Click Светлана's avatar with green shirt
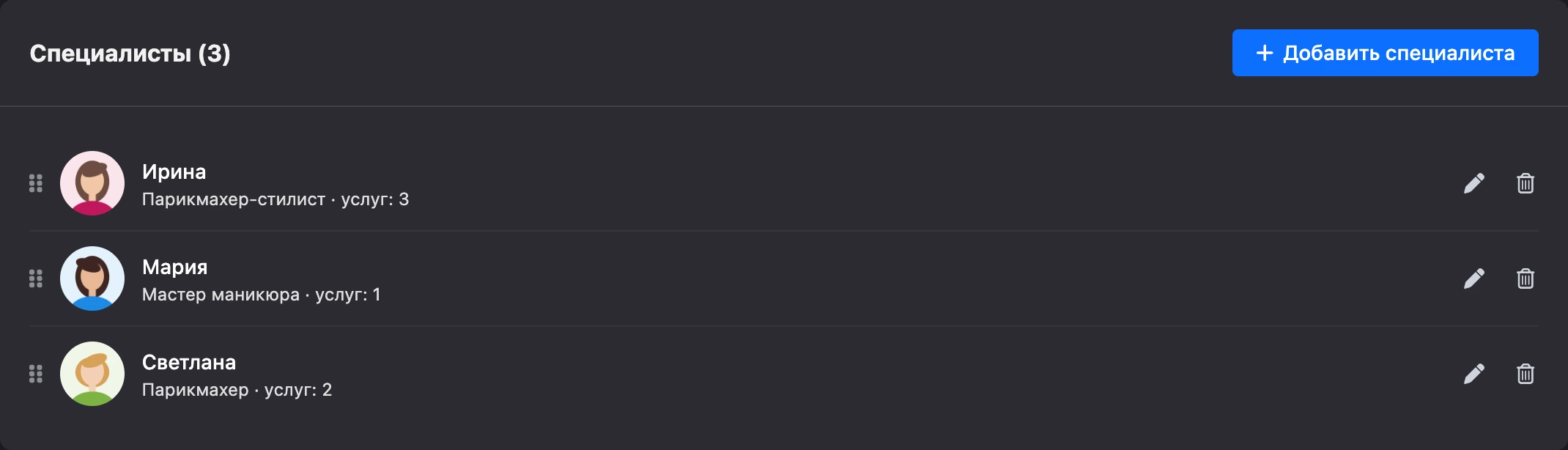Viewport: 1568px width, 450px height. [x=92, y=374]
